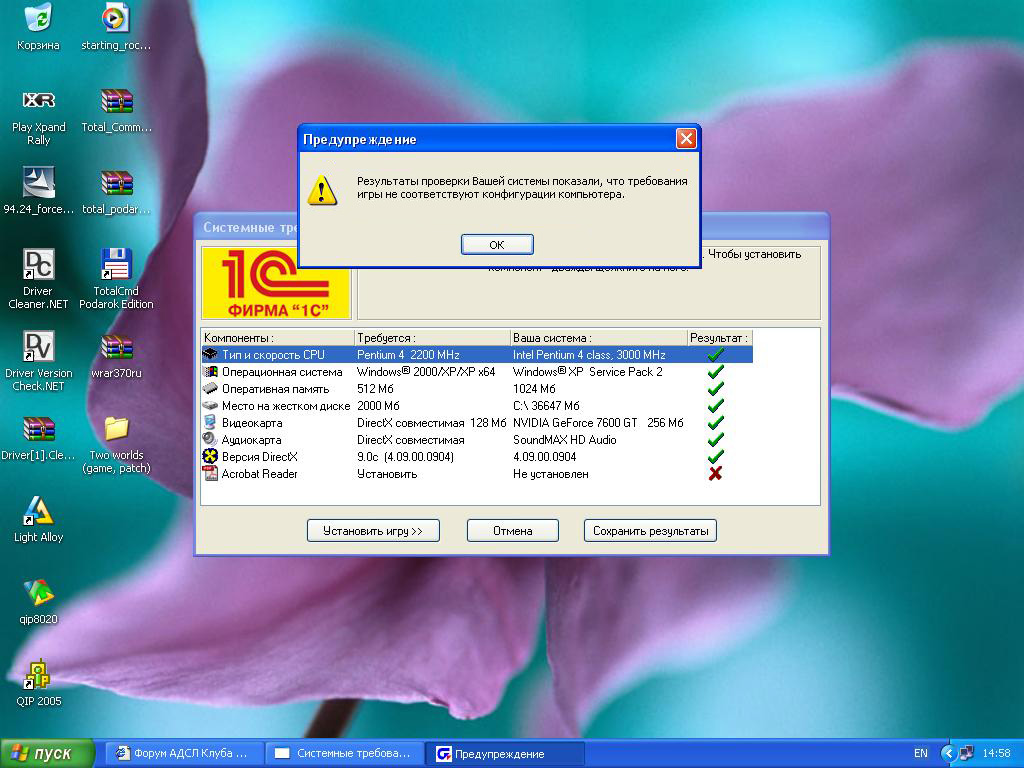Close the Предупреждение dialog

[x=686, y=138]
